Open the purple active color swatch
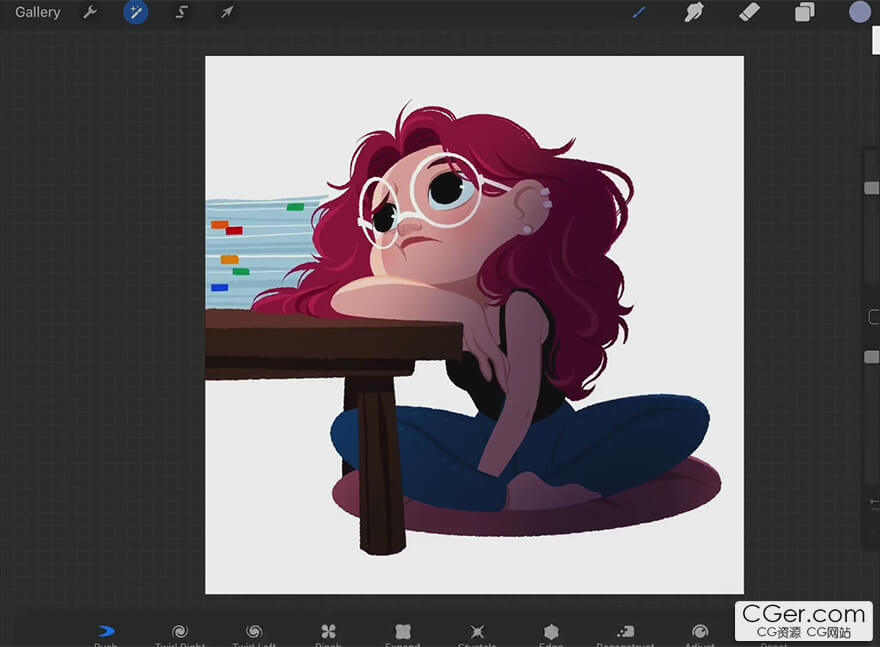 [859, 12]
